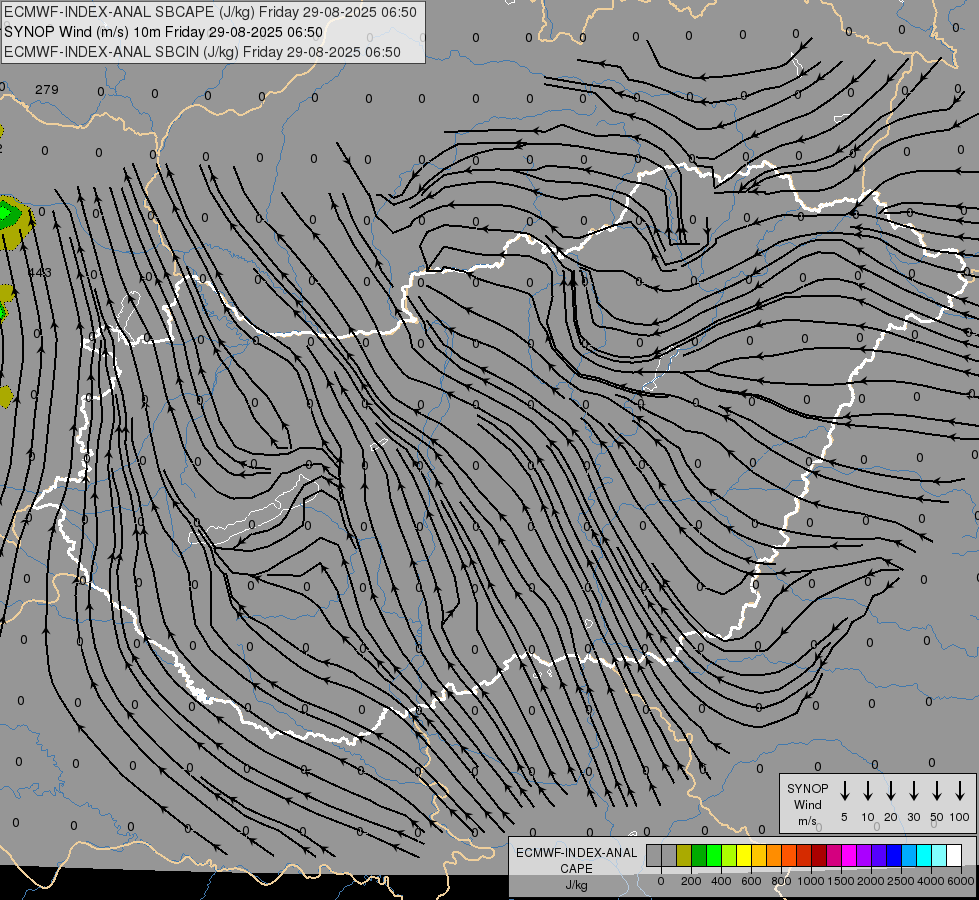Screen dimensions: 979x900
Task: Click the 200 value on the CAPE scale
Action: click(691, 881)
